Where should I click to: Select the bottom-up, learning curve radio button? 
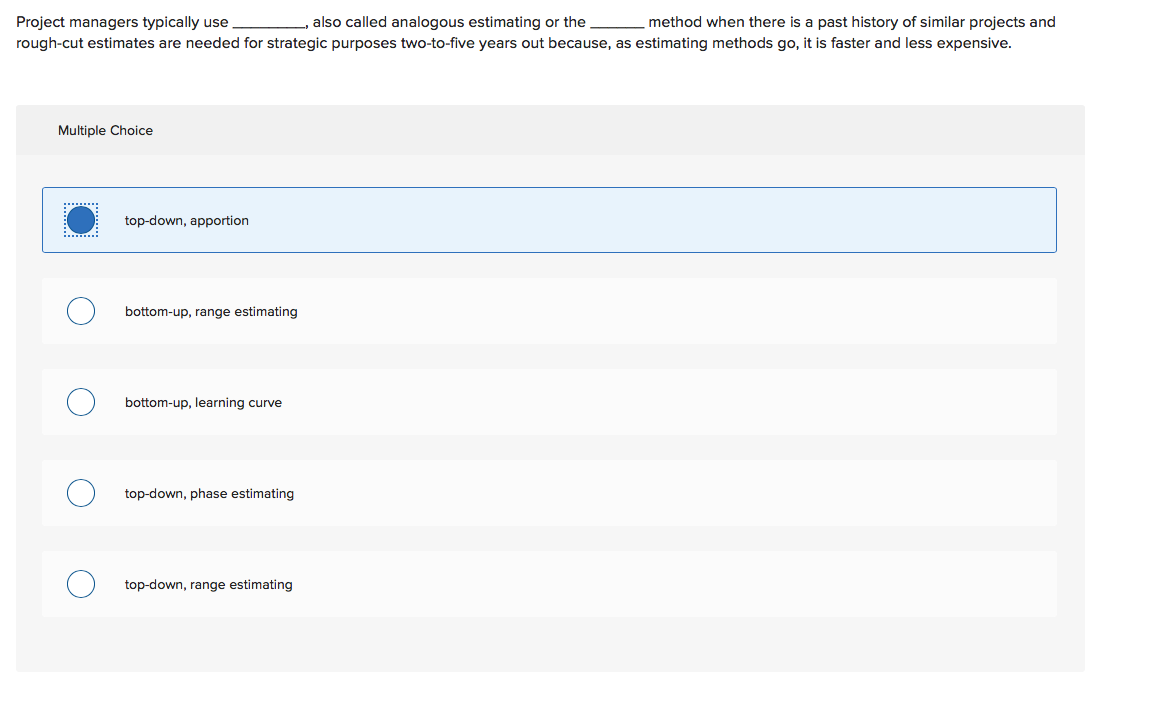click(81, 402)
